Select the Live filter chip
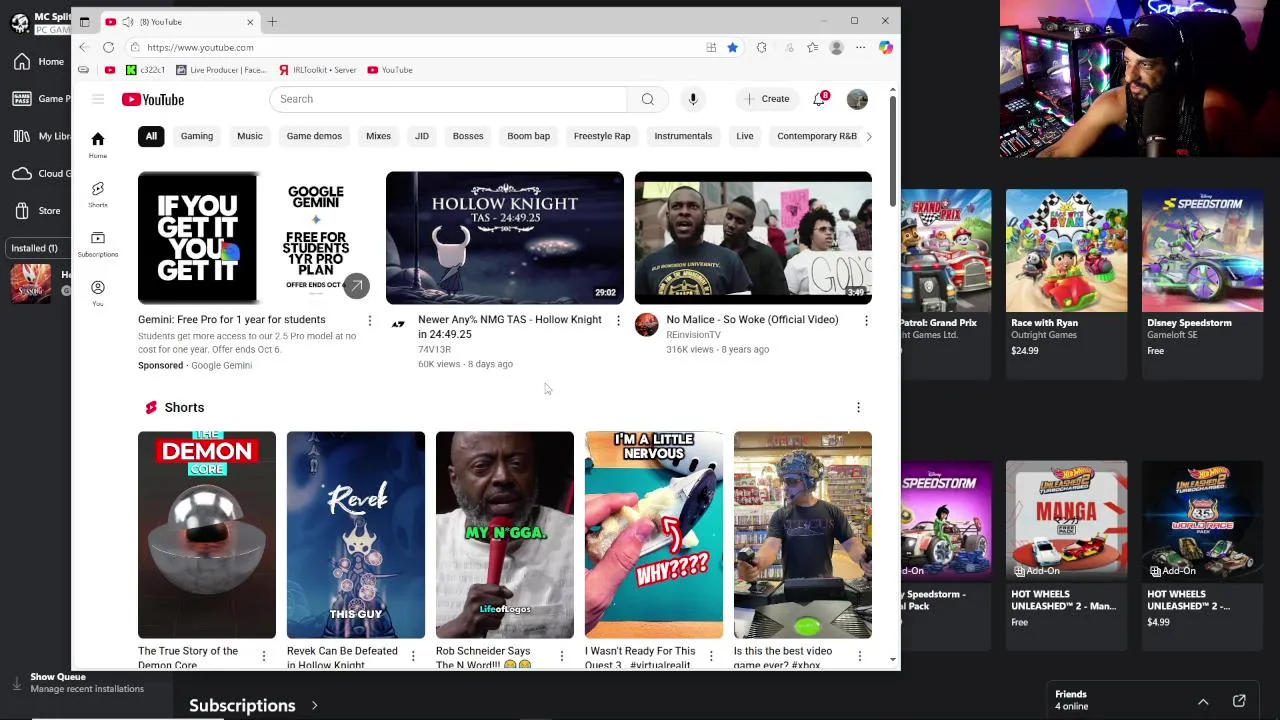The image size is (1280, 720). pos(745,136)
